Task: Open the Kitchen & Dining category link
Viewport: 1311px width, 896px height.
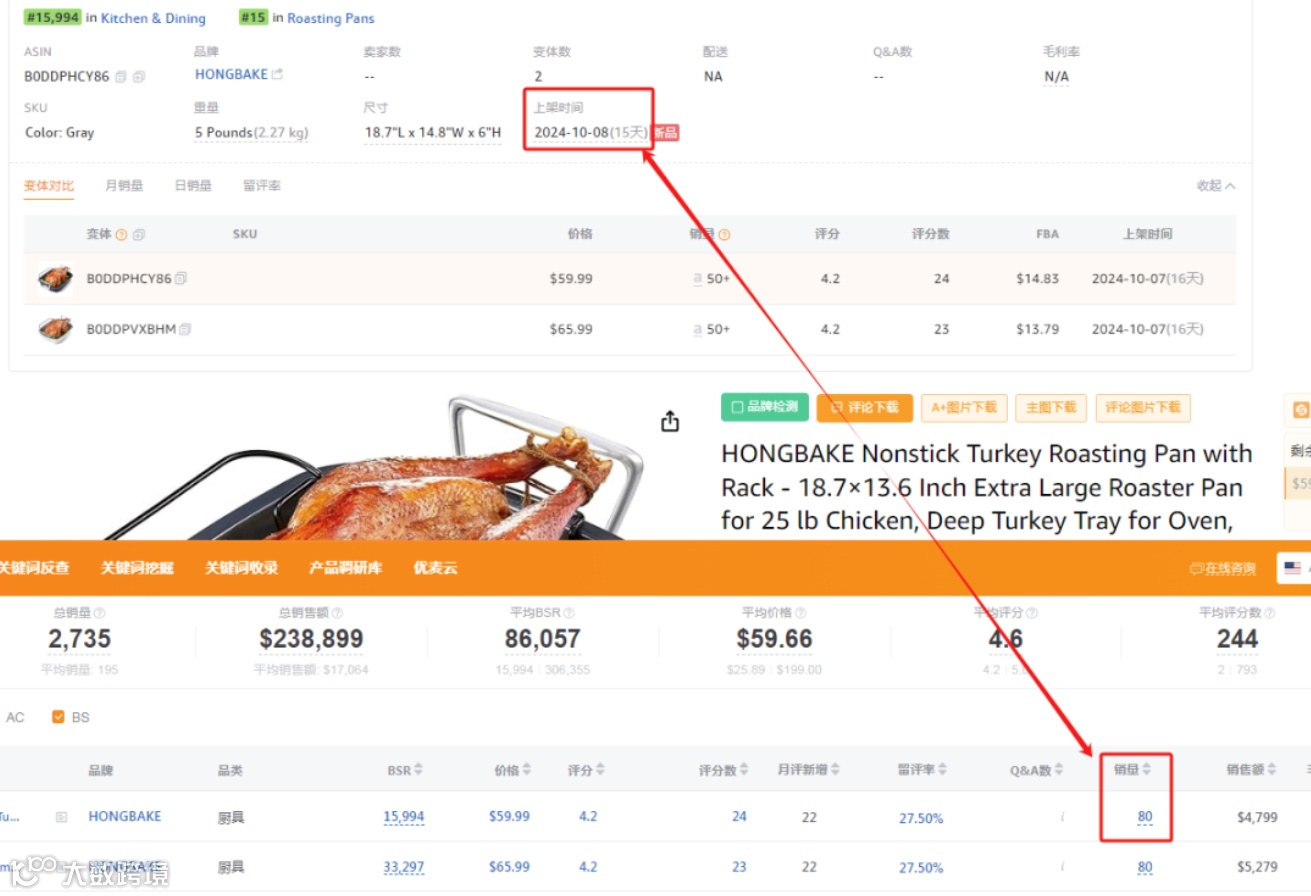Action: 153,18
